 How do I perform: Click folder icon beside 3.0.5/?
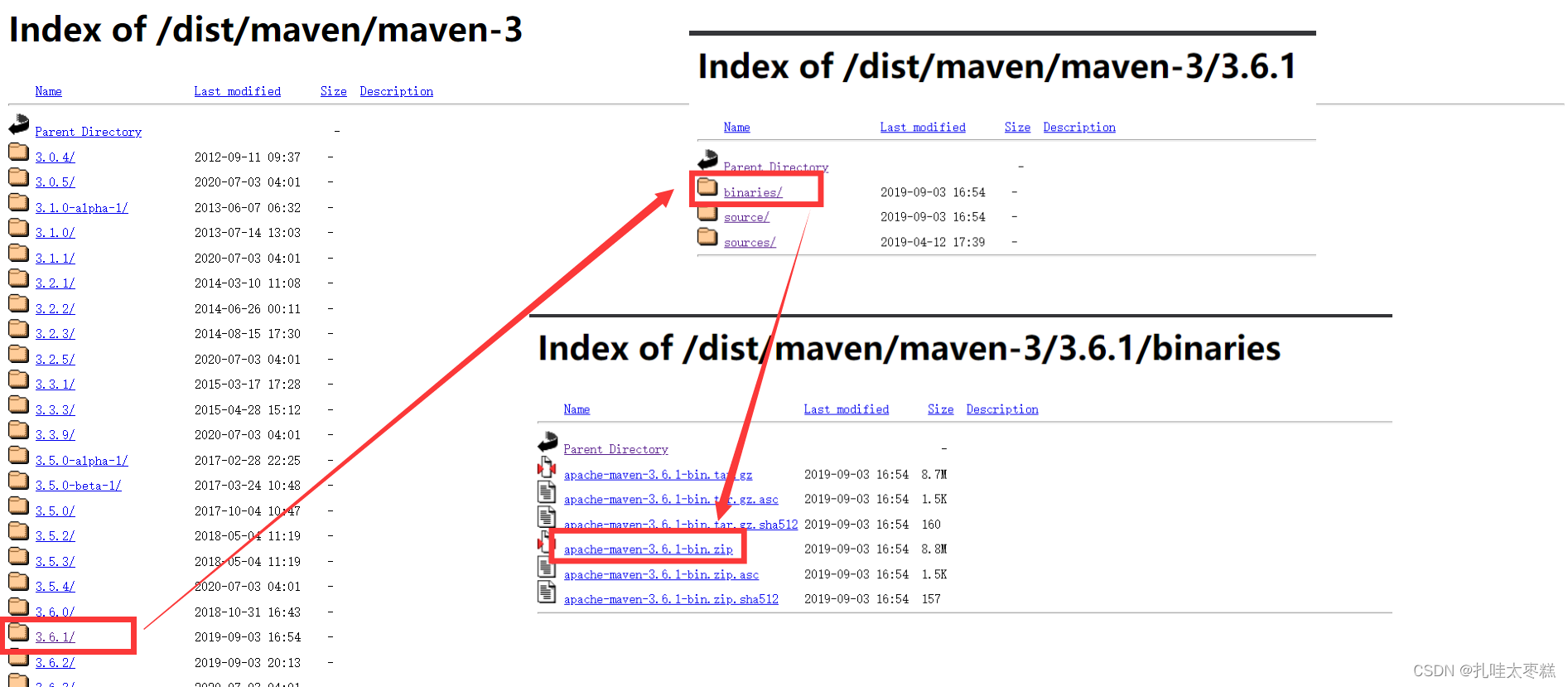[x=18, y=177]
